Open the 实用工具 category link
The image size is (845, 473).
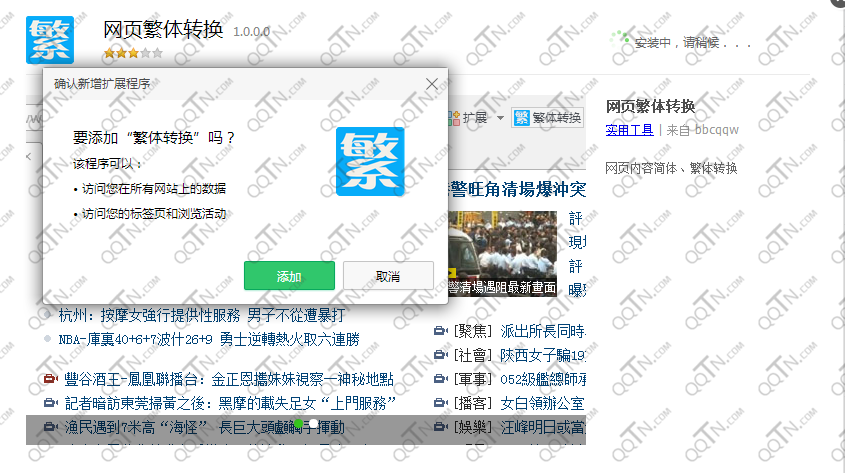629,129
